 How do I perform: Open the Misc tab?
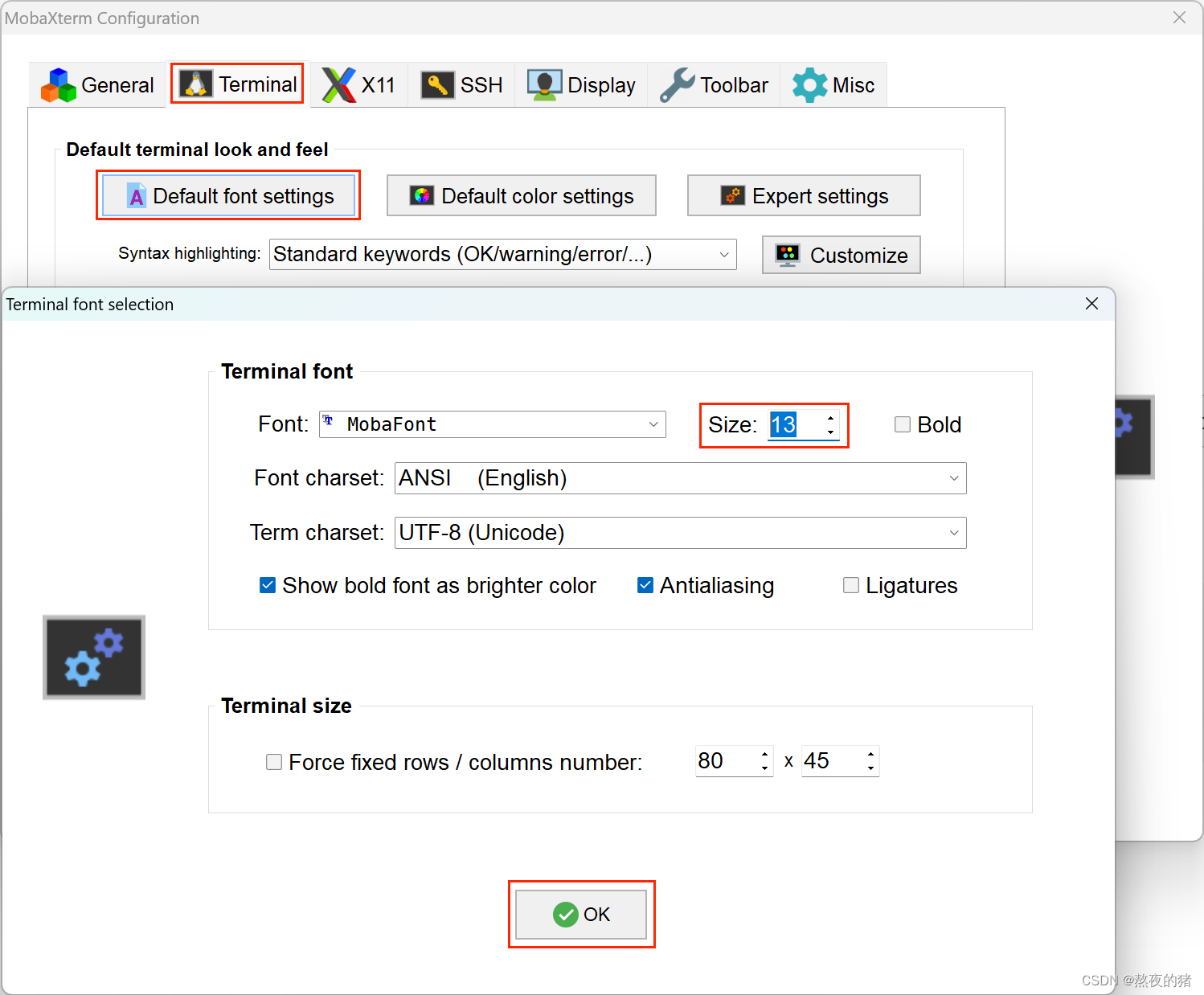click(x=833, y=84)
